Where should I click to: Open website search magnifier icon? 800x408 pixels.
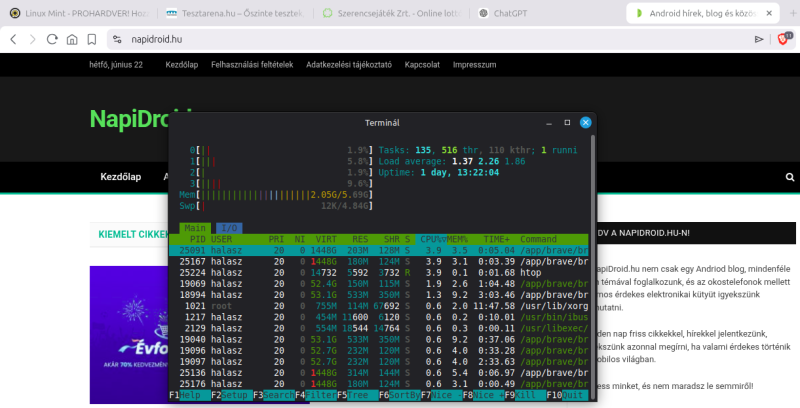[x=790, y=177]
